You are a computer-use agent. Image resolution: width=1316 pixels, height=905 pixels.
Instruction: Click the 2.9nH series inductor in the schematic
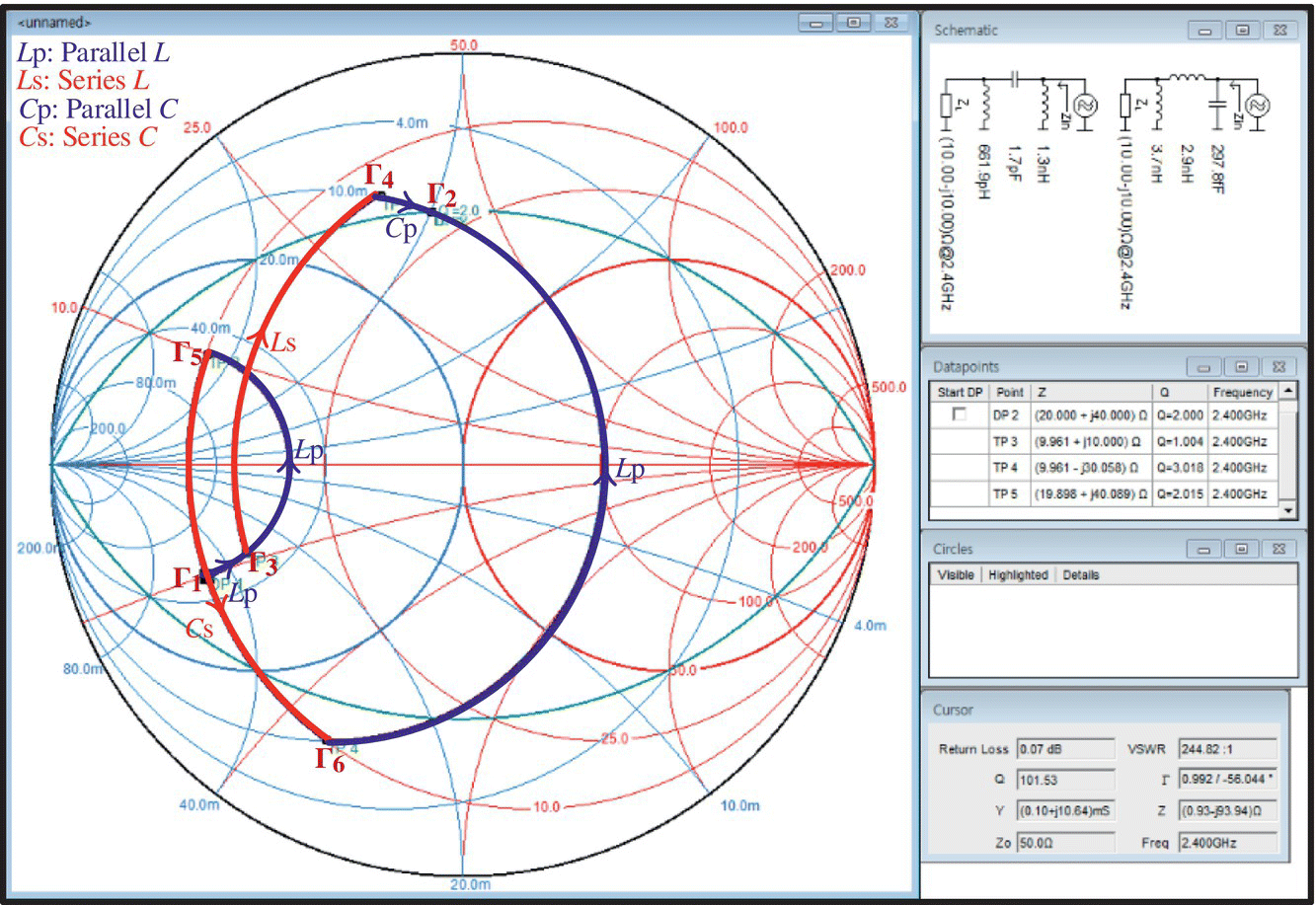click(x=1187, y=78)
